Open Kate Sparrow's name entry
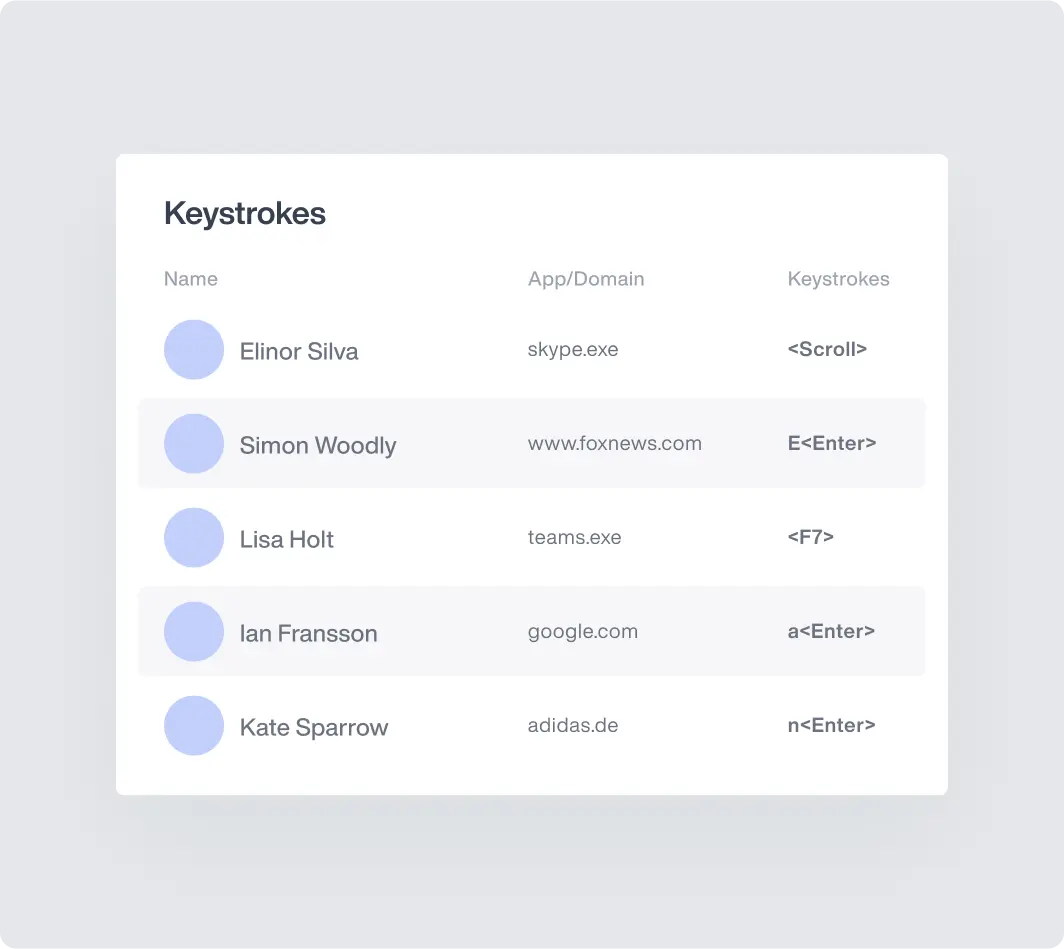1064x949 pixels. 314,728
